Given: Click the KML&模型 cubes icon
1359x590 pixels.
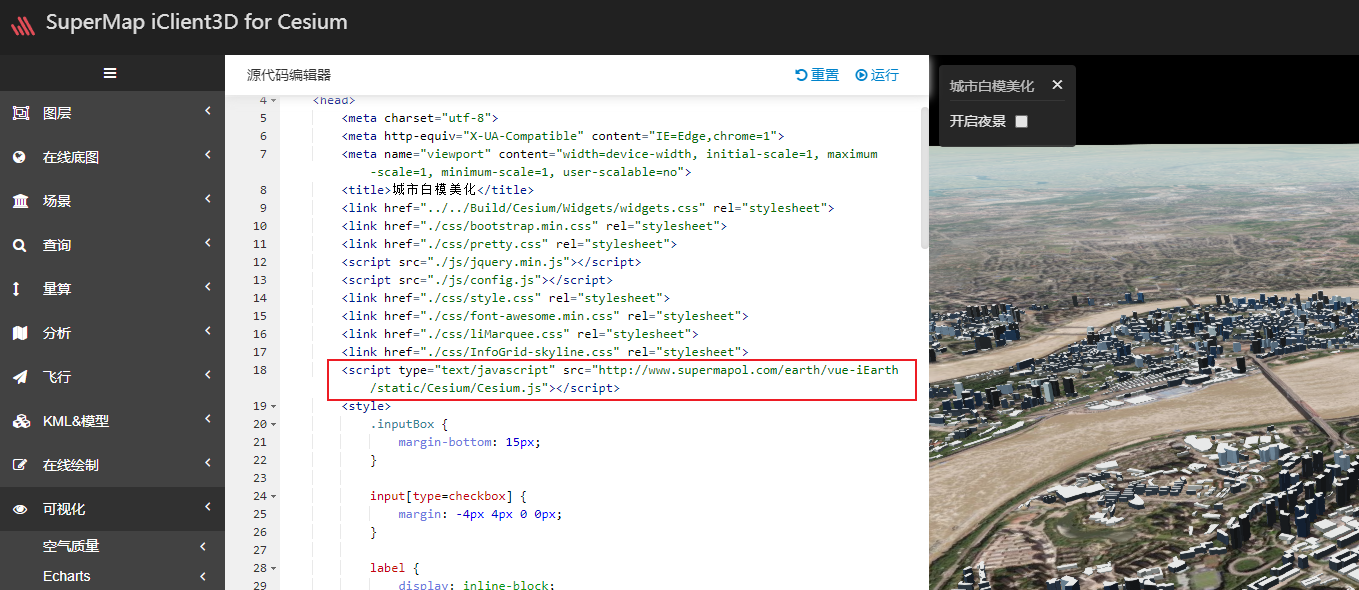Looking at the screenshot, I should pos(21,421).
